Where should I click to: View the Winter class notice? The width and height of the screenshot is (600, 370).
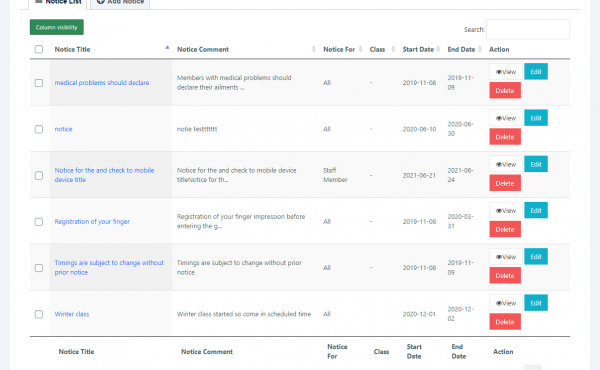(x=505, y=303)
